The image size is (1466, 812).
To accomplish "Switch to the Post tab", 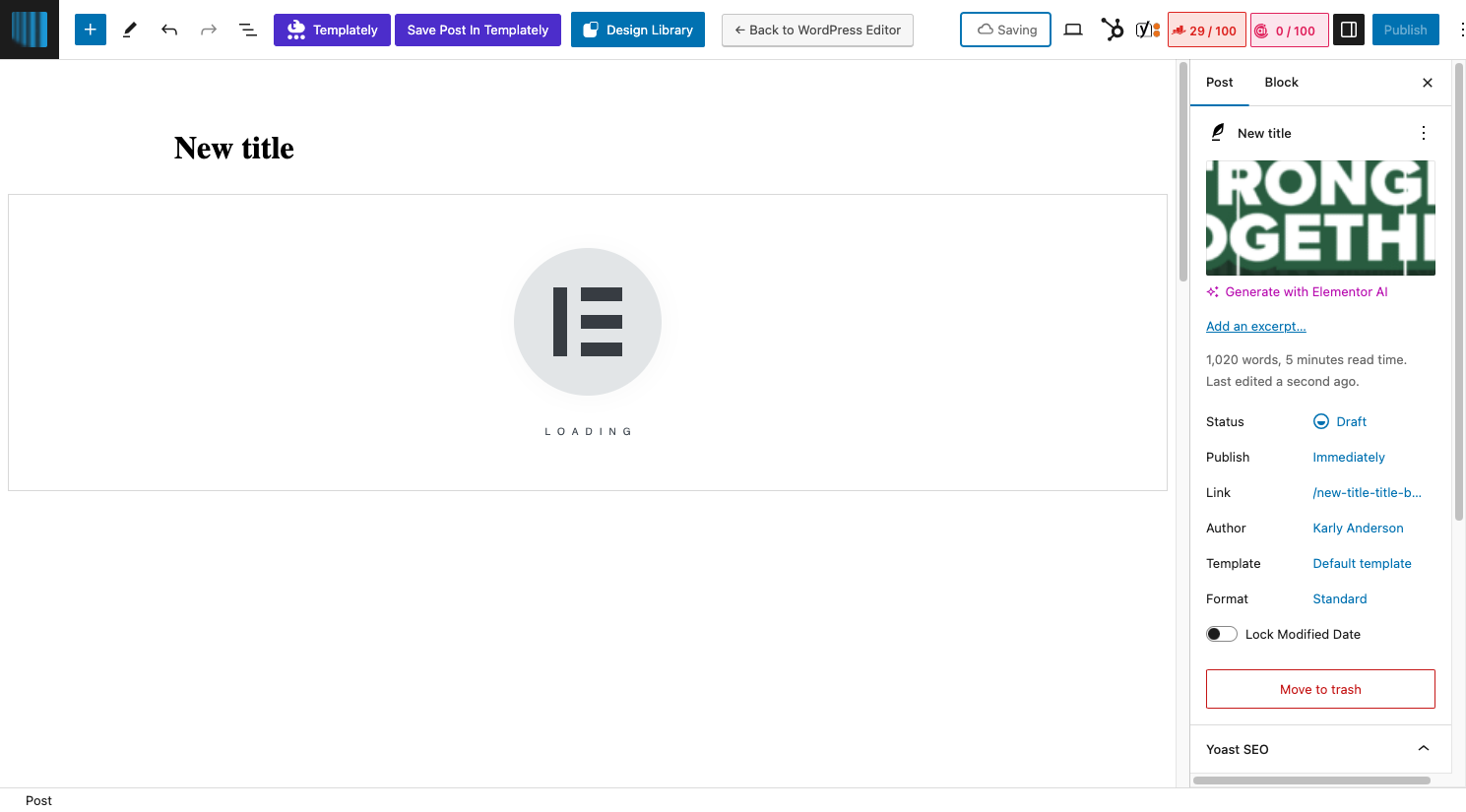I will point(1219,83).
